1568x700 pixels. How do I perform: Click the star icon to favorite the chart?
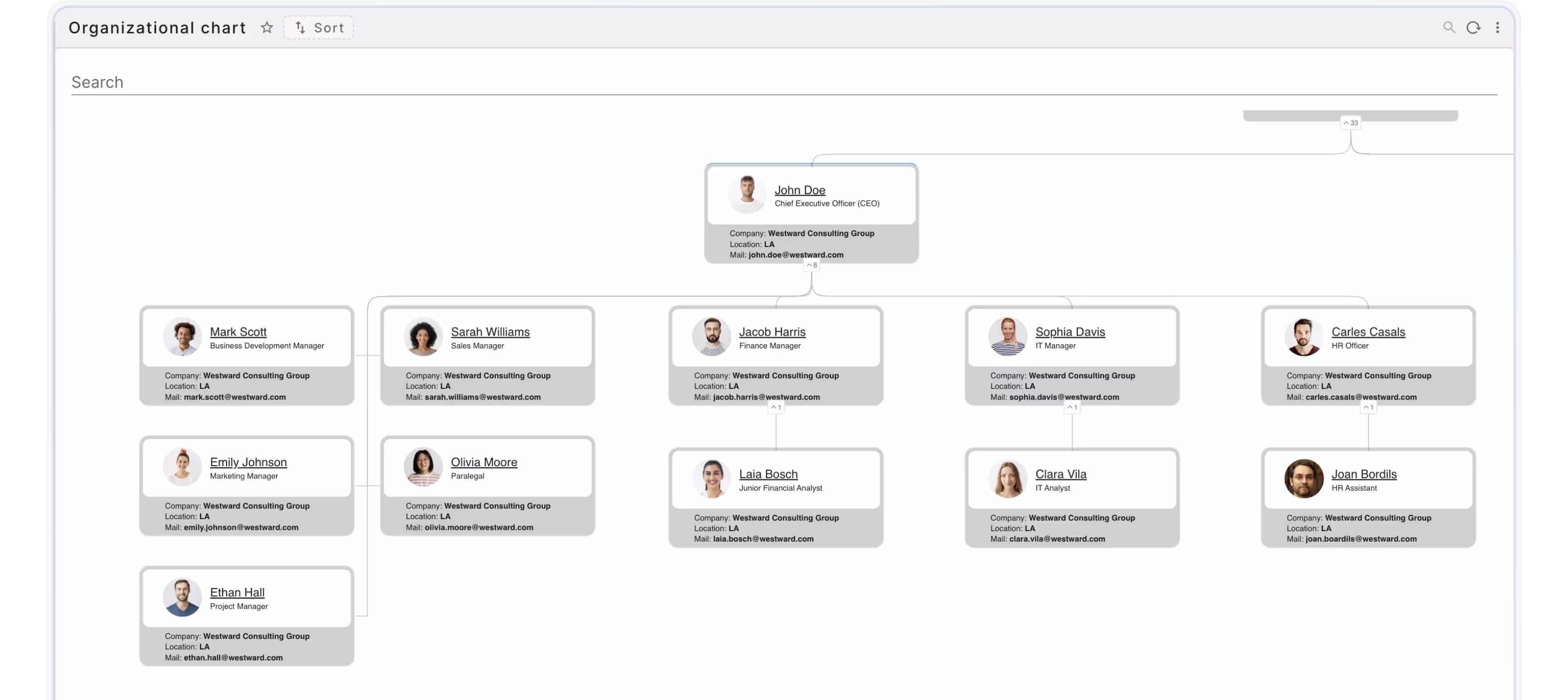tap(266, 27)
